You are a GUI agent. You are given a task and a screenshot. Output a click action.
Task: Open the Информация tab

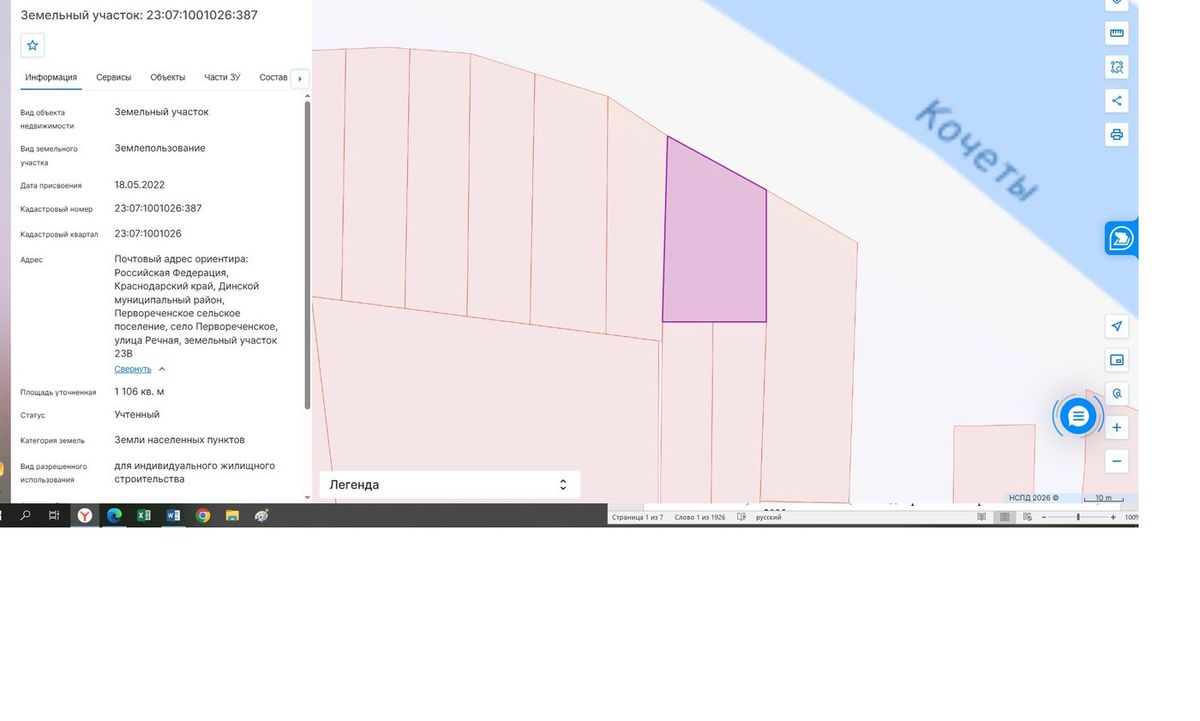51,77
